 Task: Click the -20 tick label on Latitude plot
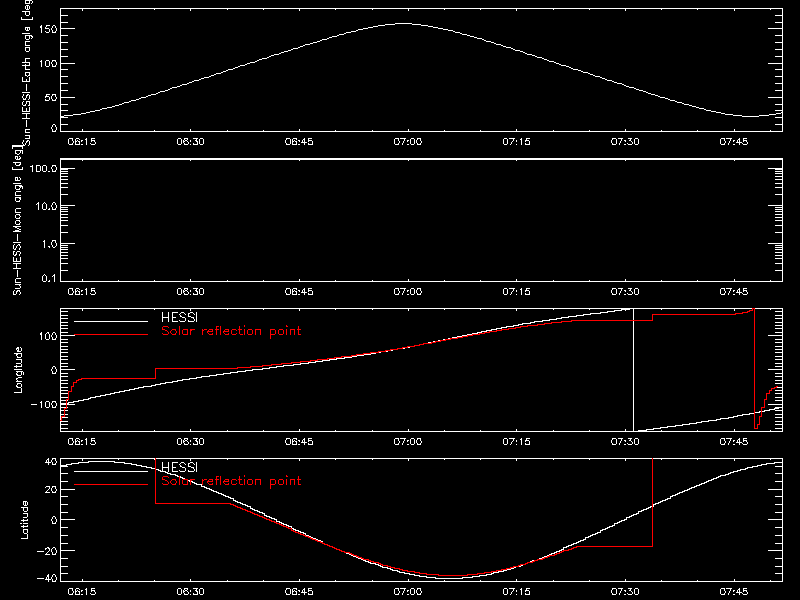(x=47, y=551)
